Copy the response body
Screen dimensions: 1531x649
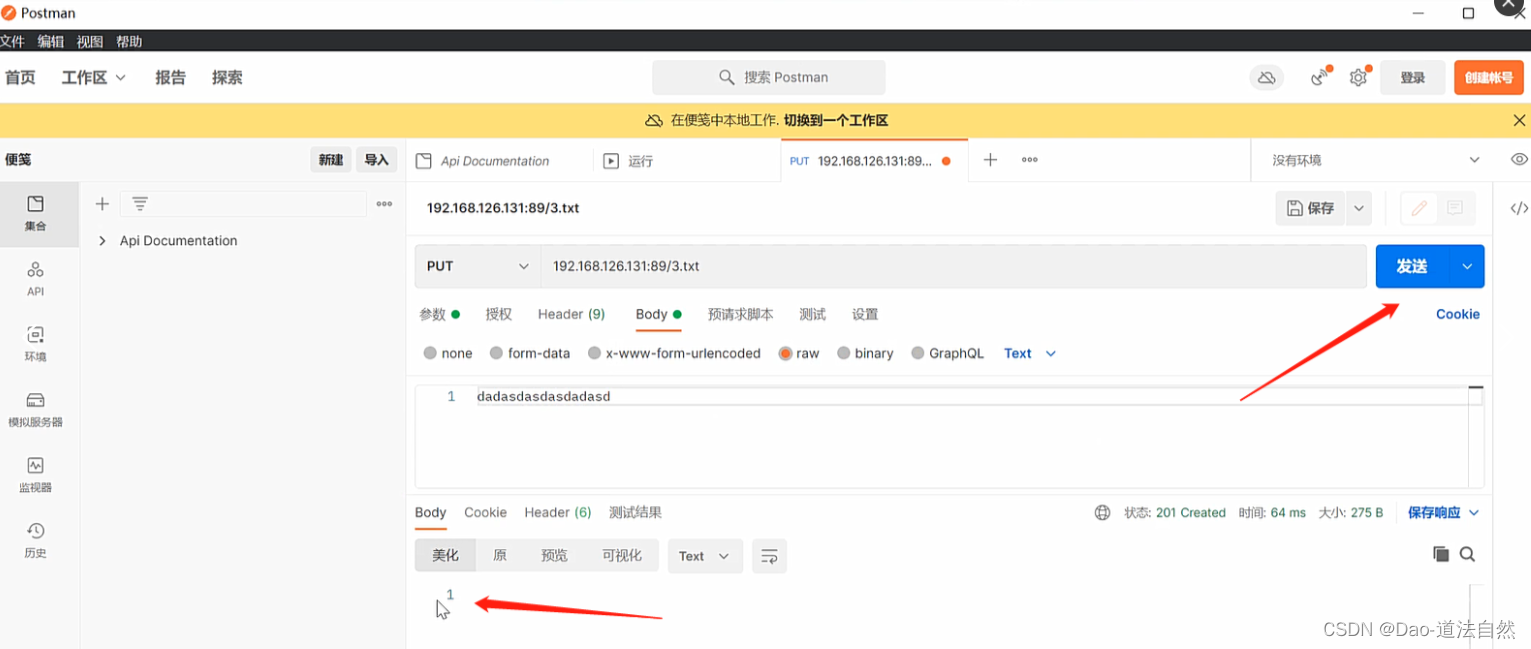1441,553
